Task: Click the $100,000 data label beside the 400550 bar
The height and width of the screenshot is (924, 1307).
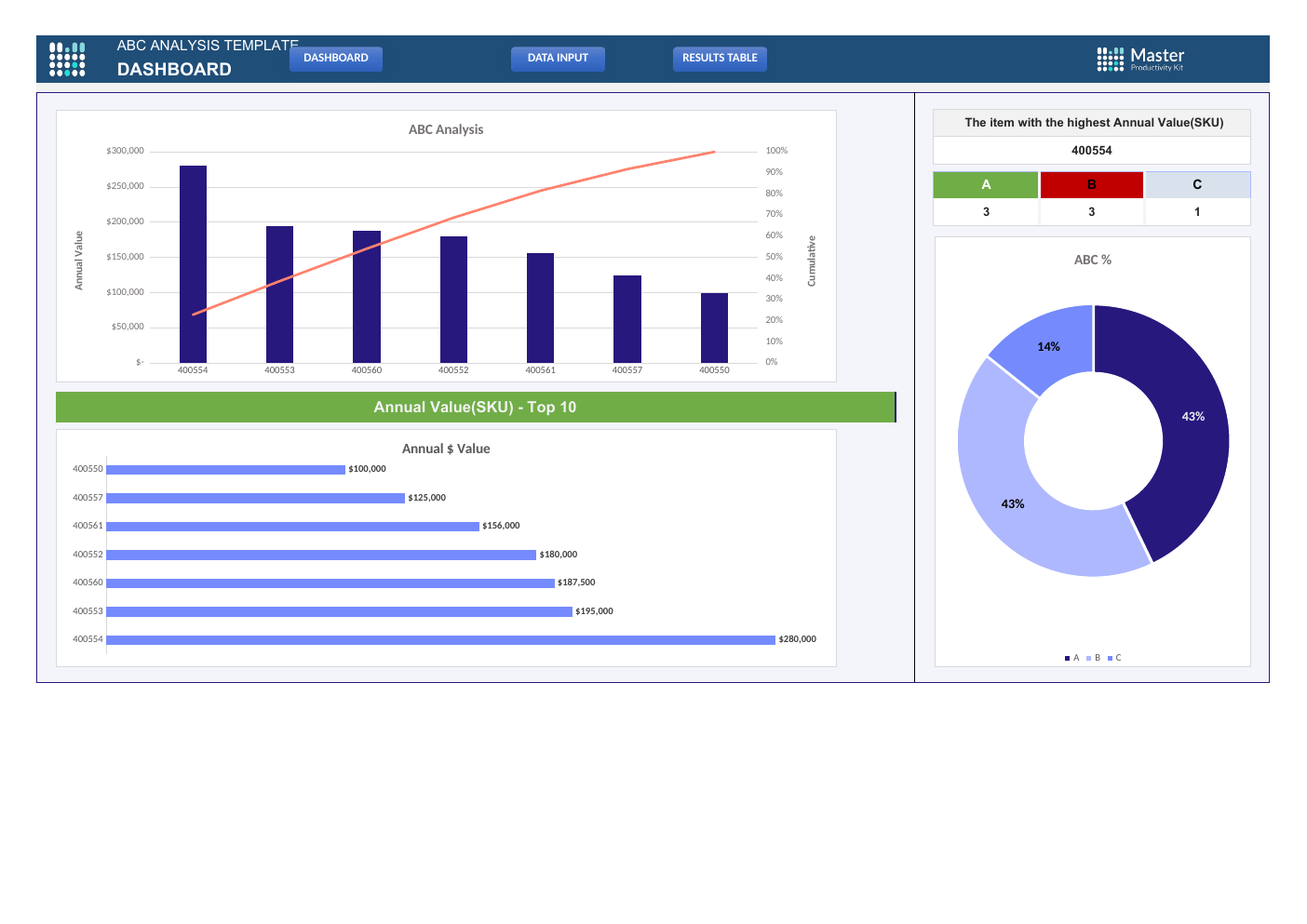Action: click(x=367, y=469)
